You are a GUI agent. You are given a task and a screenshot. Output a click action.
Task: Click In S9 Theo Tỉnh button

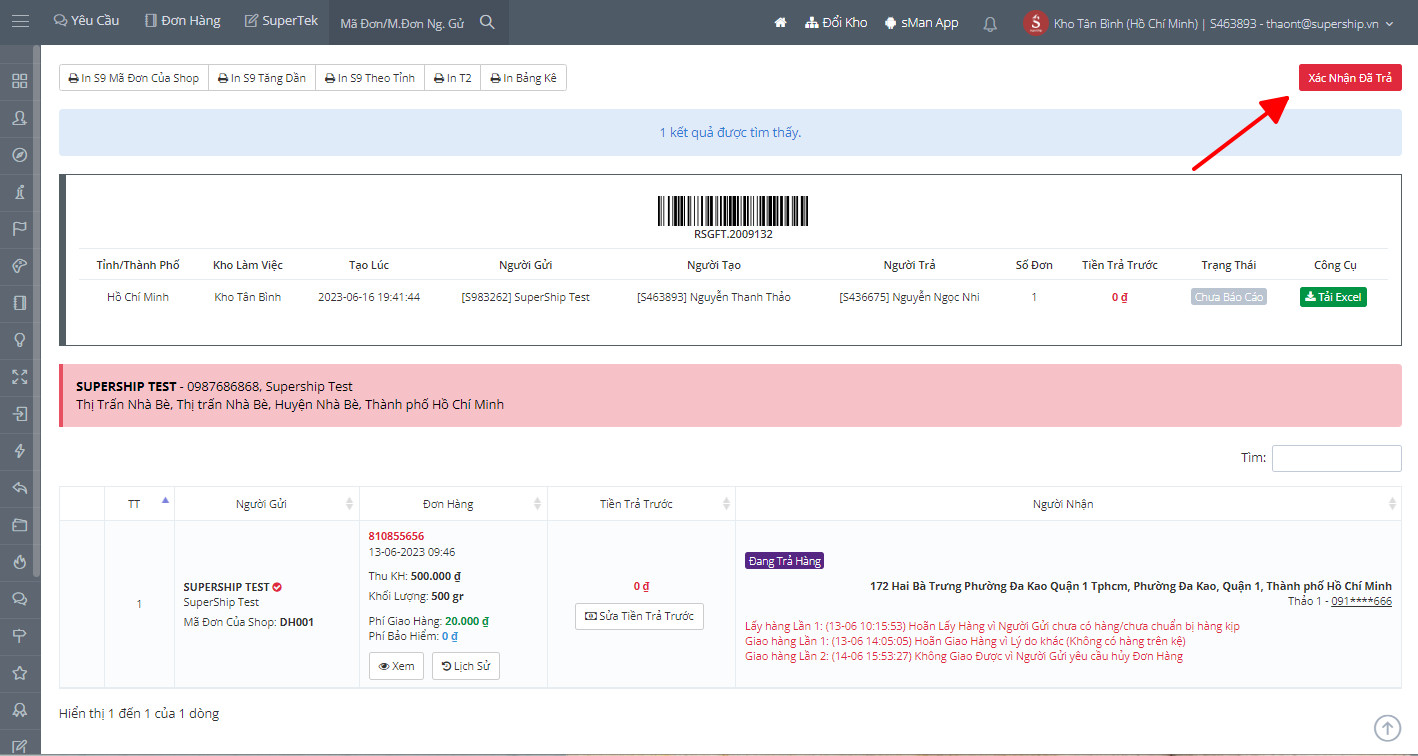[x=370, y=78]
